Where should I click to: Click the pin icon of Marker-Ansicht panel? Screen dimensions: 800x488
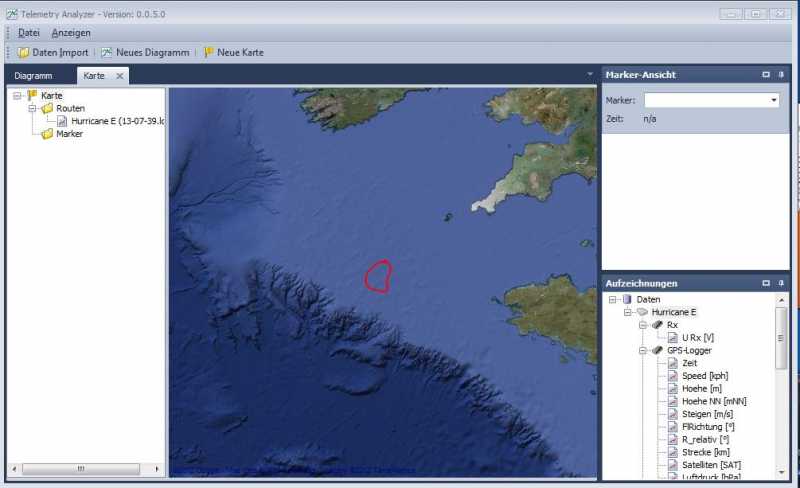click(x=781, y=75)
